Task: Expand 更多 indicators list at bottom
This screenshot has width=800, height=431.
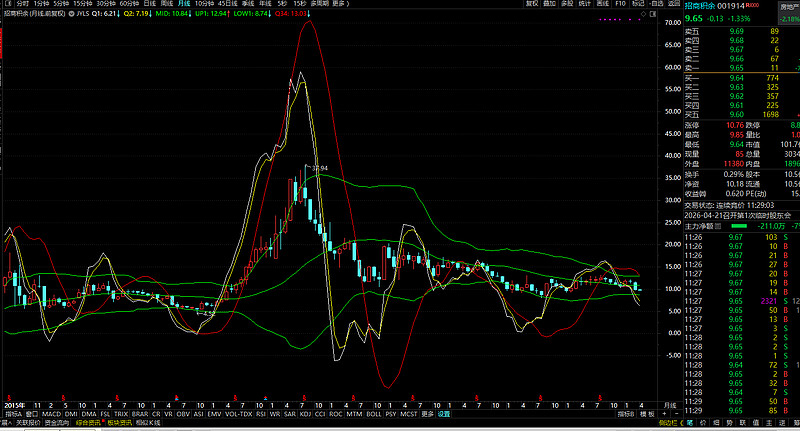Action: [427, 413]
